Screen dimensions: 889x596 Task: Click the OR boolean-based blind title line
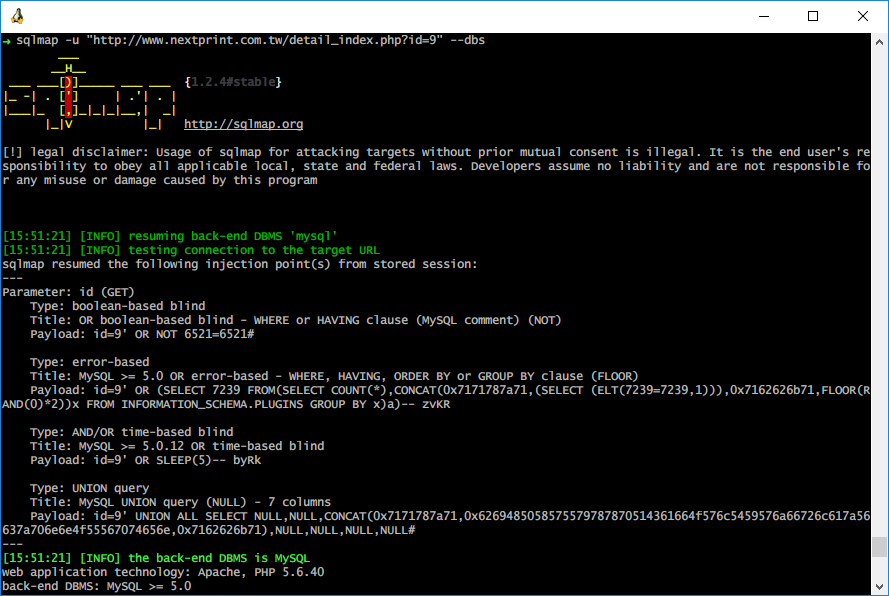pyautogui.click(x=295, y=320)
